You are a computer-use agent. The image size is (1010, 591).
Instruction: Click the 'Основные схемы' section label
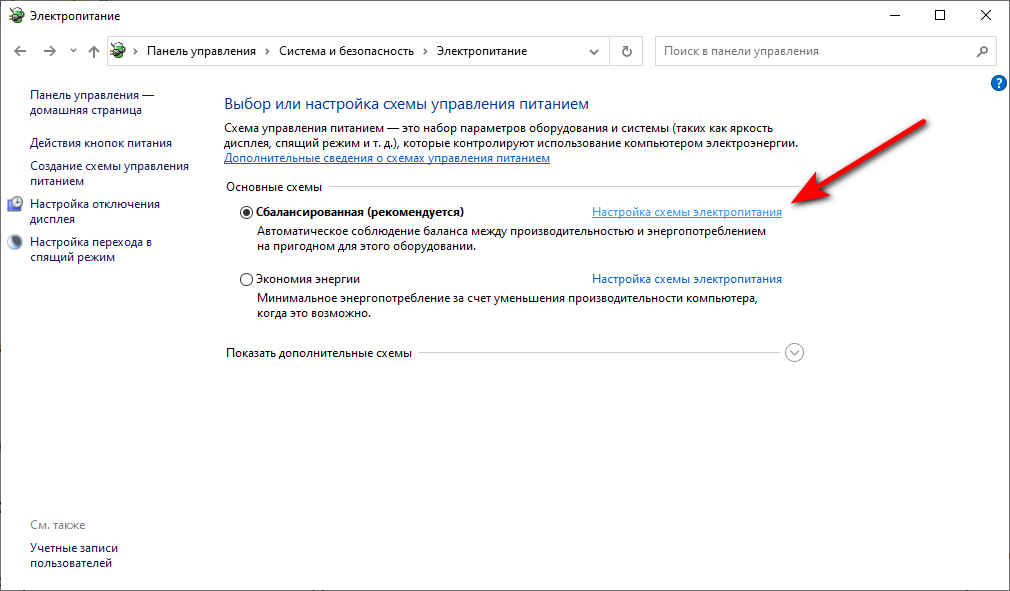[274, 187]
